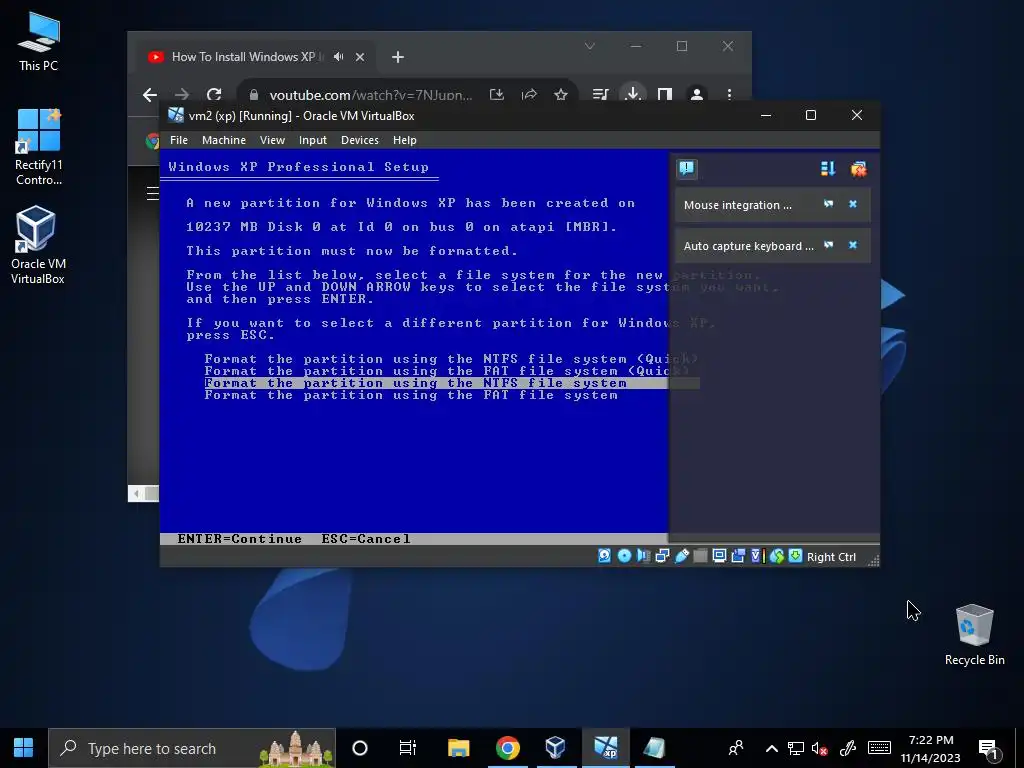Click the network adapters indicator in status bar
The height and width of the screenshot is (768, 1024).
pos(662,556)
